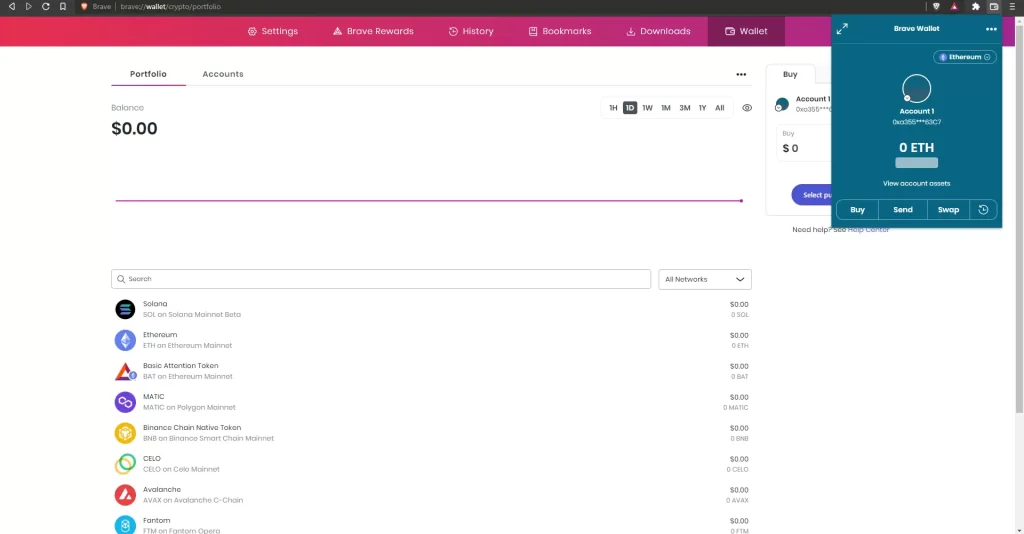Image resolution: width=1024 pixels, height=534 pixels.
Task: Select the 1W chart timeframe
Action: point(647,108)
